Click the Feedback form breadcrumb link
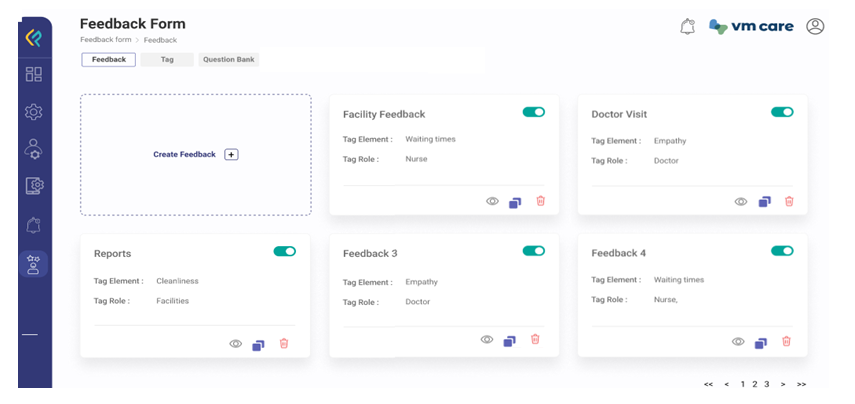The width and height of the screenshot is (855, 404). [x=105, y=40]
